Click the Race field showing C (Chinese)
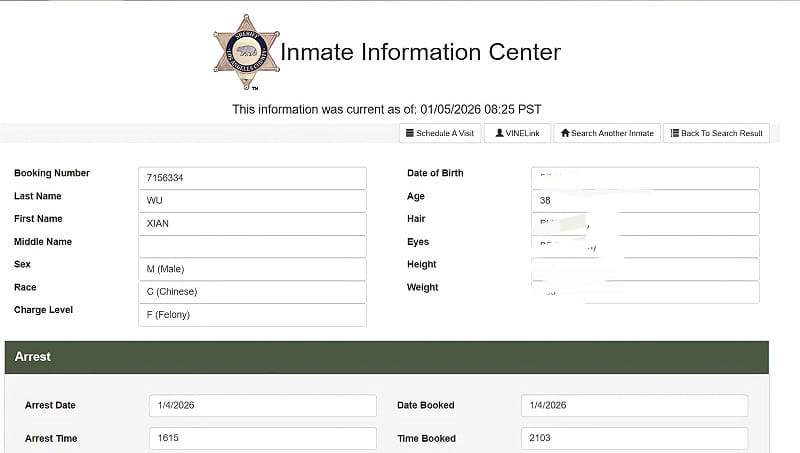 252,292
